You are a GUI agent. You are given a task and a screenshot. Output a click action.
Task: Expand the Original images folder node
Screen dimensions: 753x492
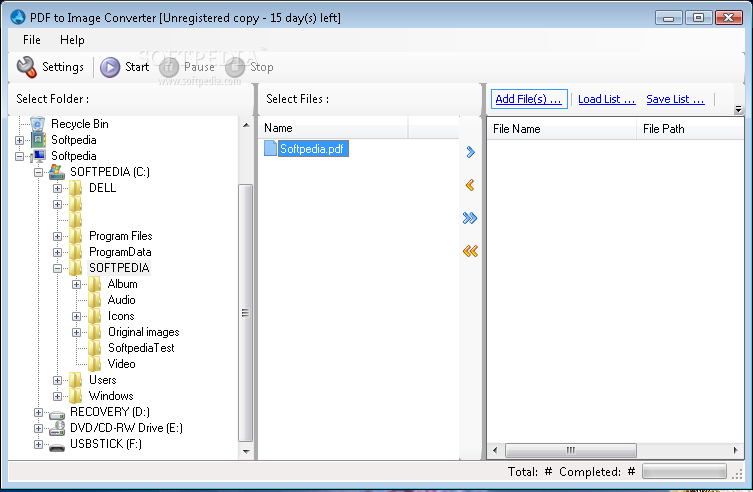pyautogui.click(x=76, y=332)
